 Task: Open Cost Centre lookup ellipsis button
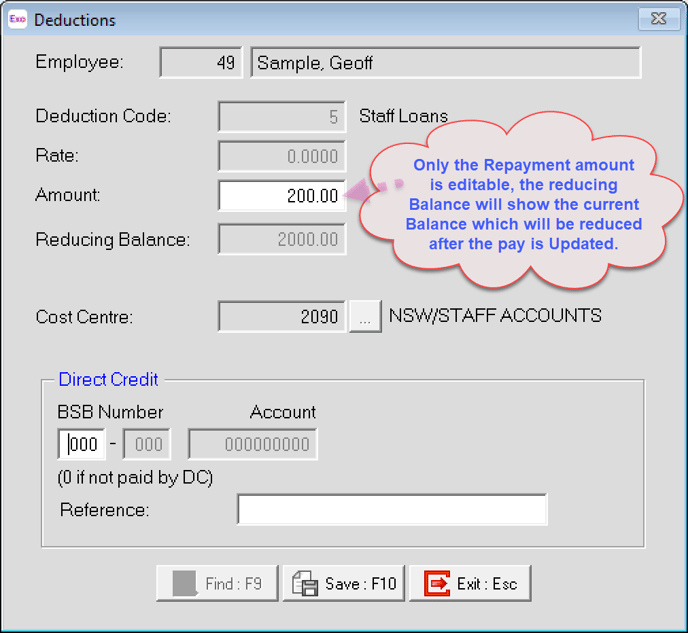click(365, 316)
